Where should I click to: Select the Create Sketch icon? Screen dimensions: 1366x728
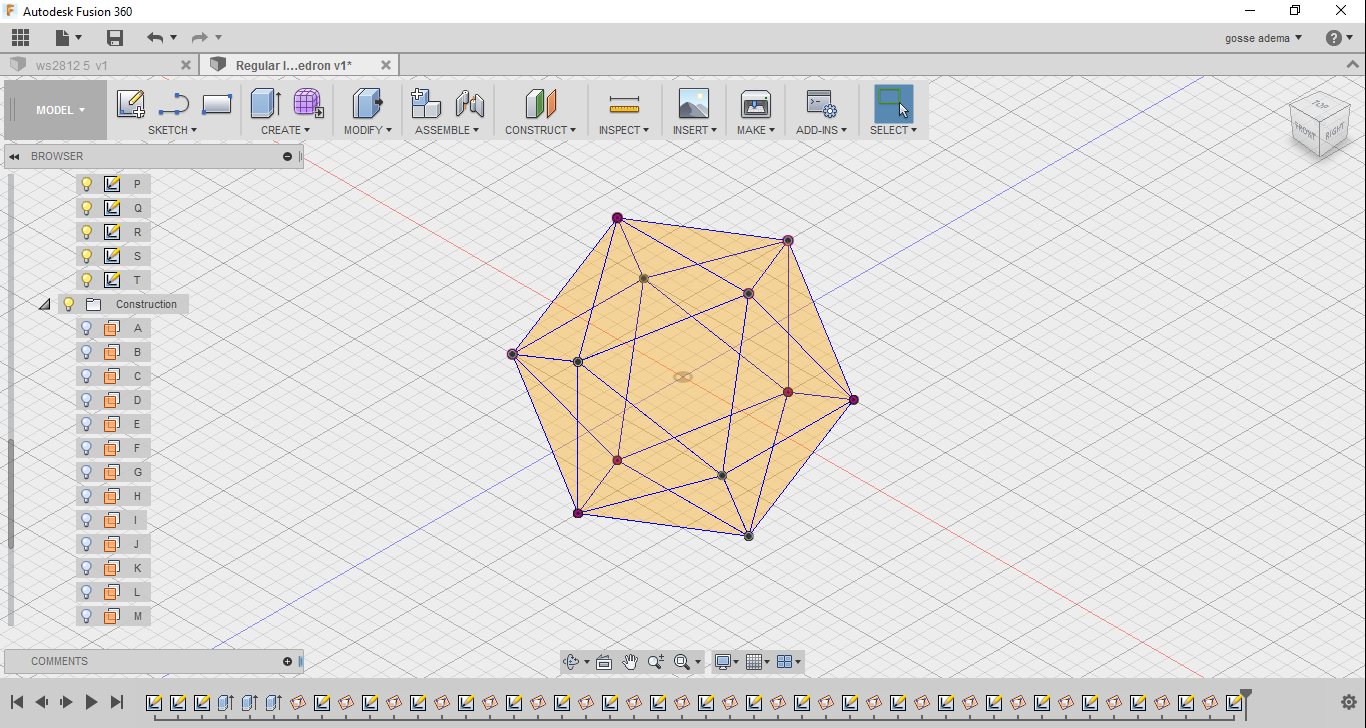(x=131, y=104)
